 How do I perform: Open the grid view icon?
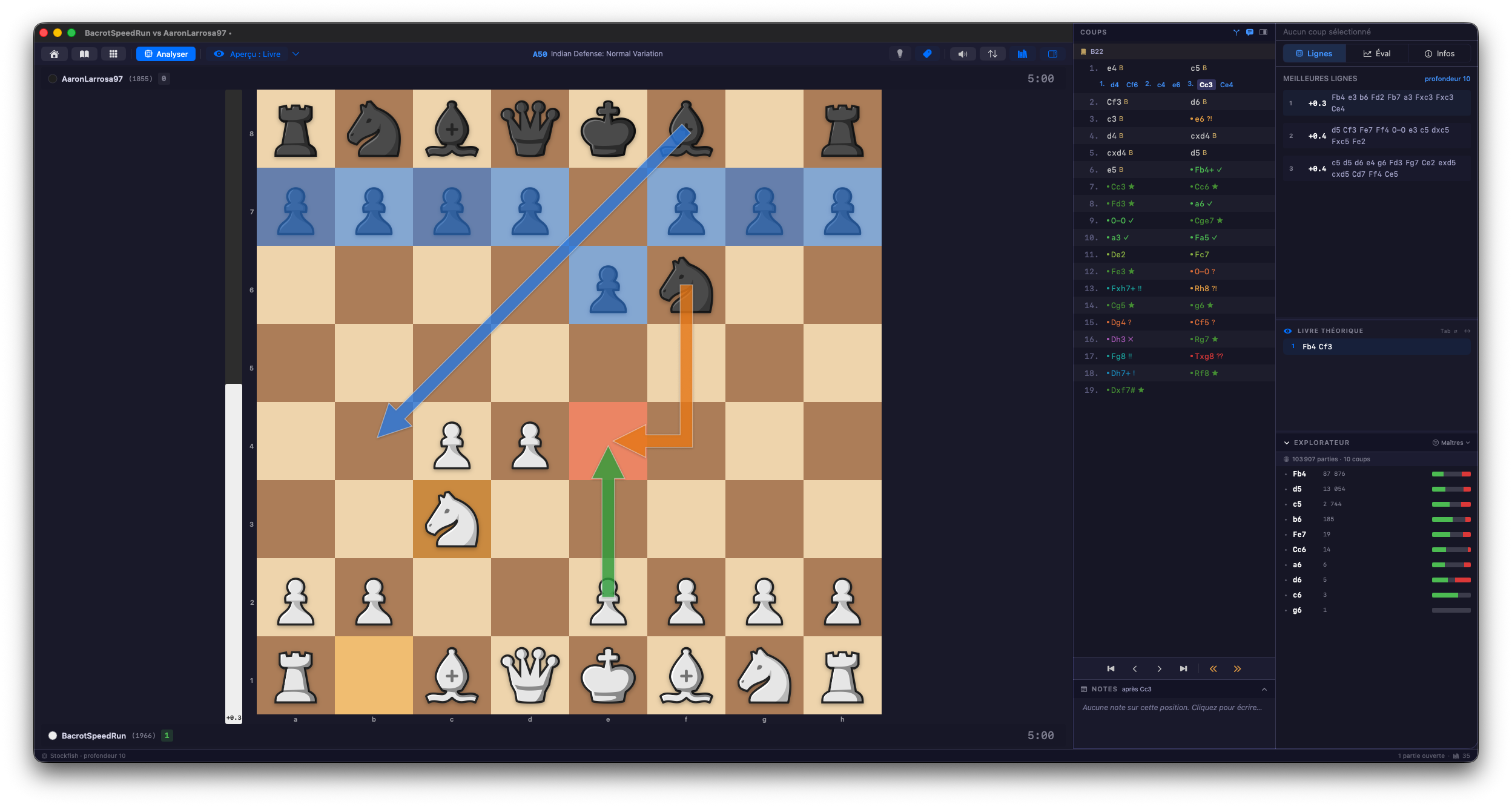click(x=113, y=54)
